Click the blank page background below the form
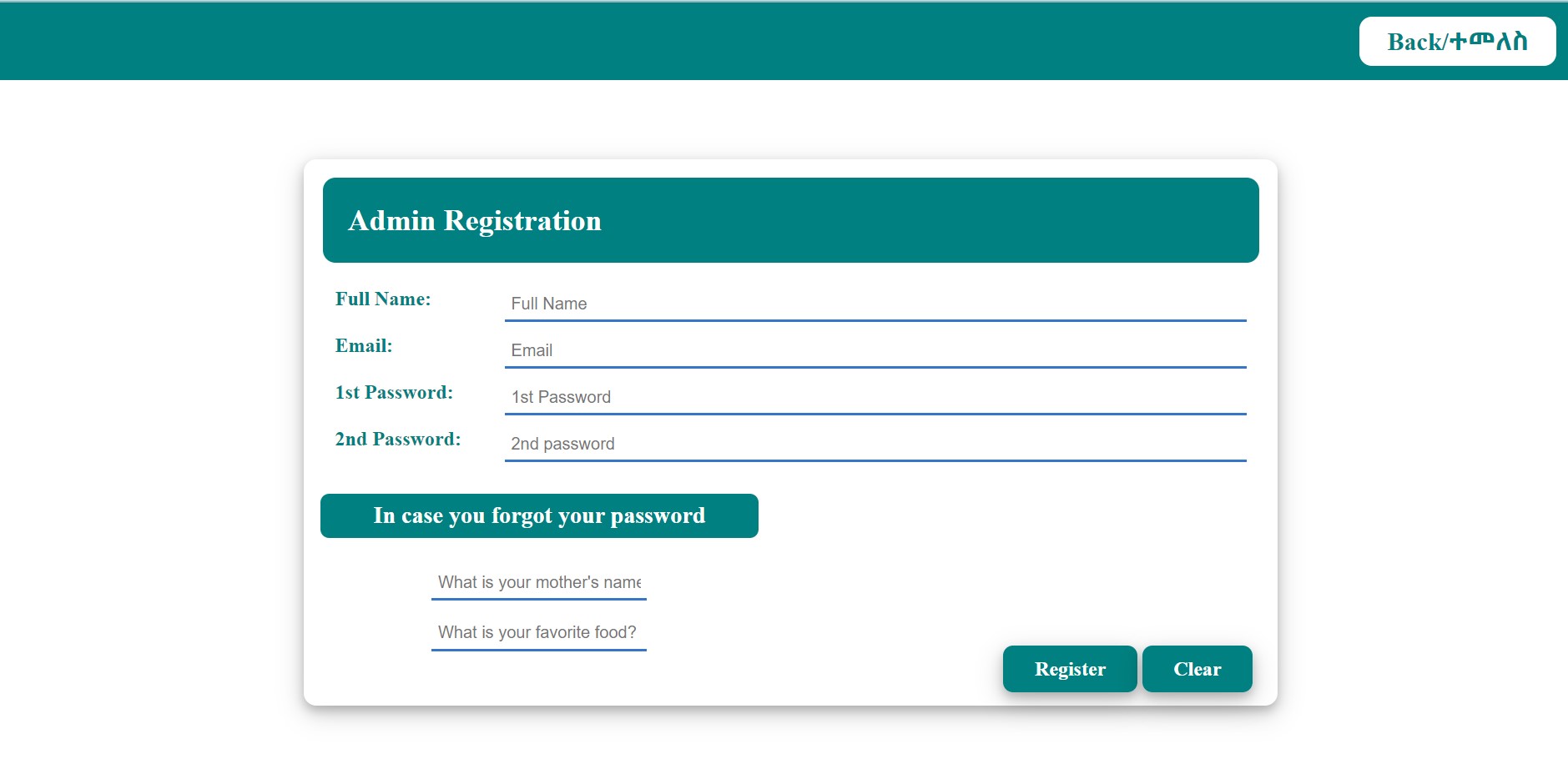This screenshot has height=764, width=1568. [784, 738]
